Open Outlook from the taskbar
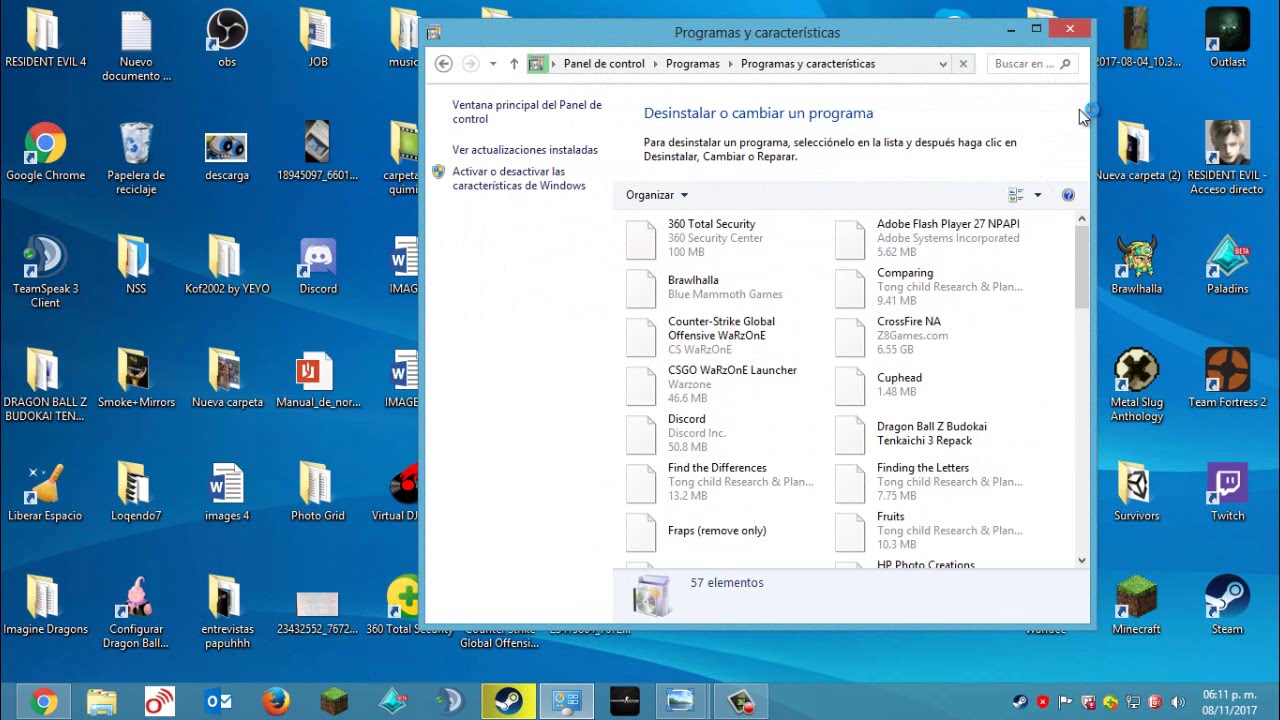The height and width of the screenshot is (720, 1280). 218,702
